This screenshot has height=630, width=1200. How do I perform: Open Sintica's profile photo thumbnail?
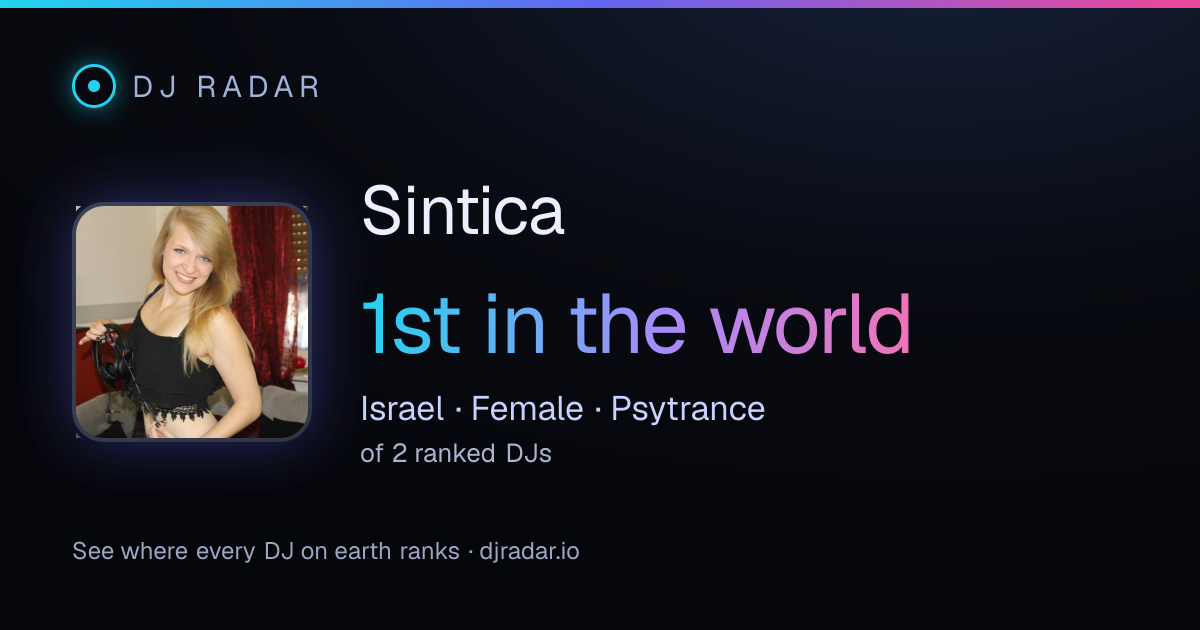pyautogui.click(x=192, y=322)
